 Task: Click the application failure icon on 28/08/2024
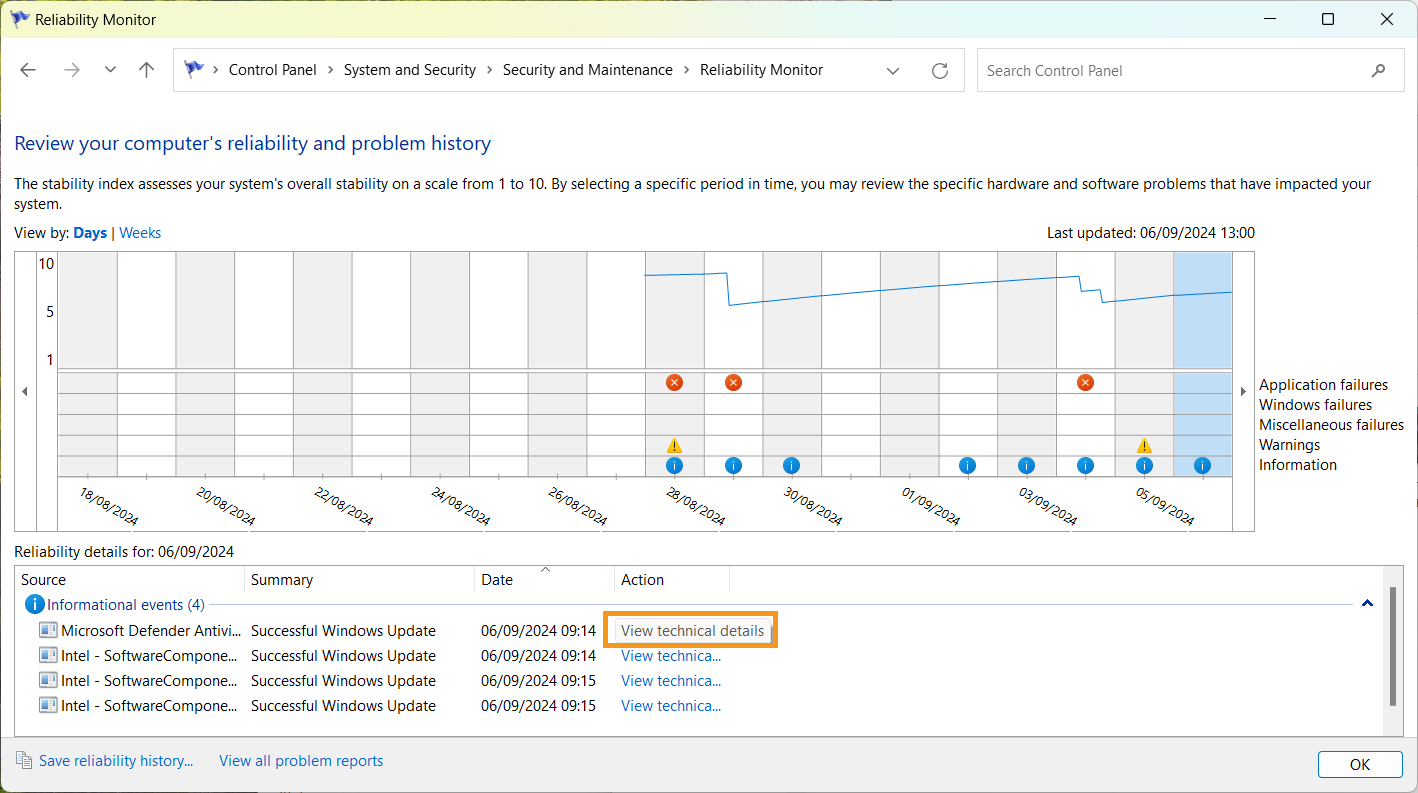point(674,382)
